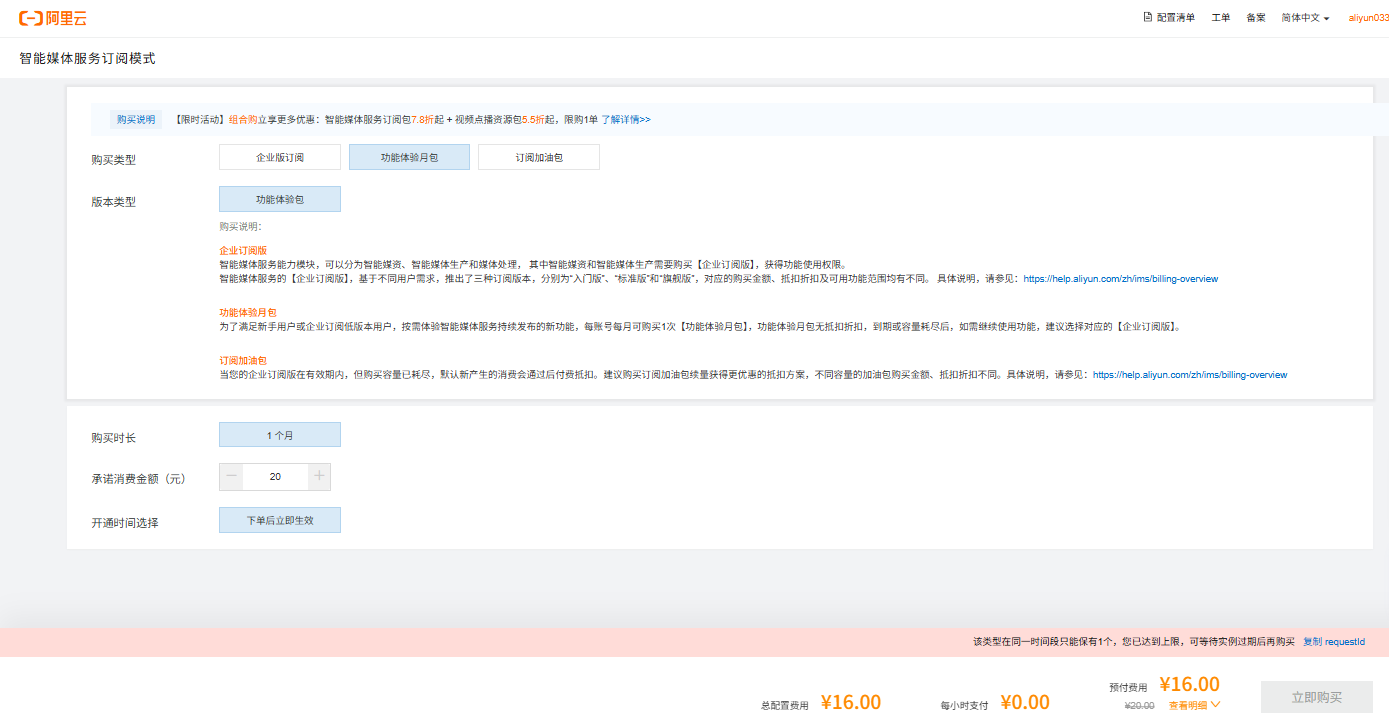Open 配置清单 in the top bar
This screenshot has height=727, width=1389.
tap(1169, 18)
